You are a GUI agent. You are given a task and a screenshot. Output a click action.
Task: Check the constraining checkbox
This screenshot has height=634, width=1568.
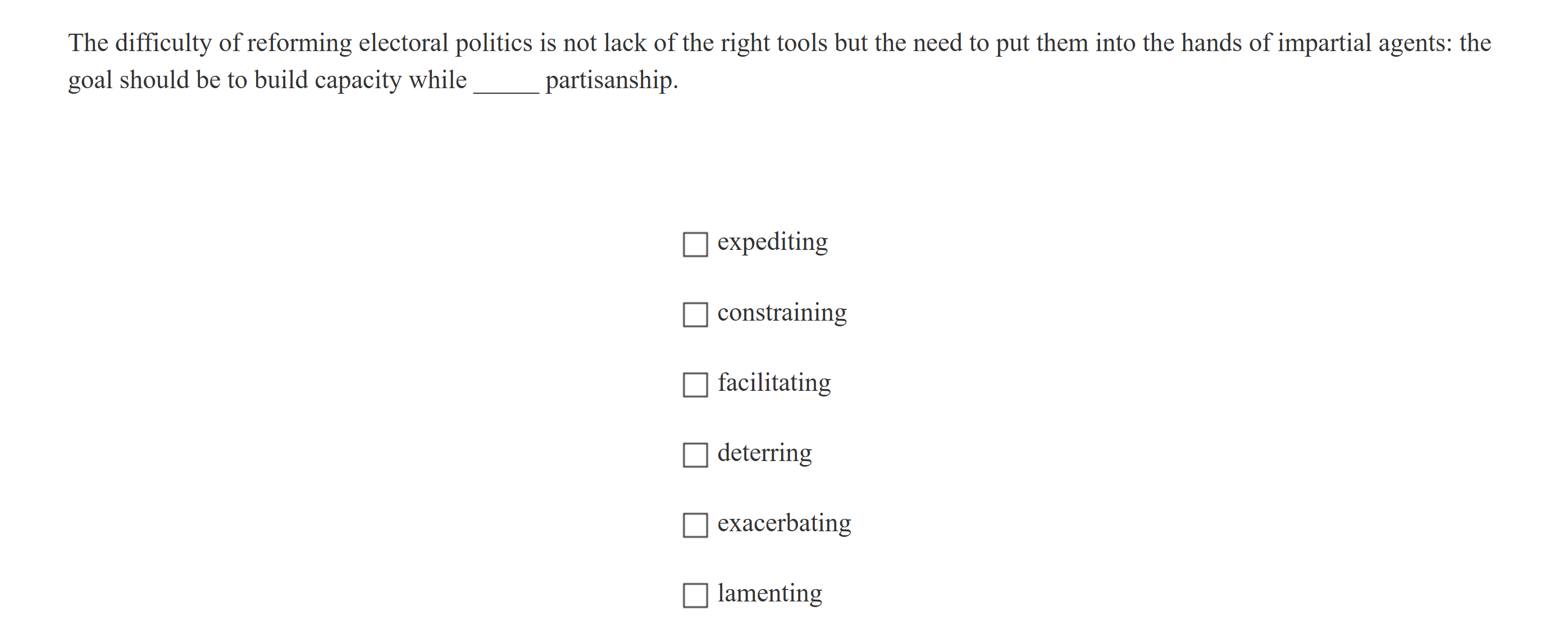[x=695, y=313]
